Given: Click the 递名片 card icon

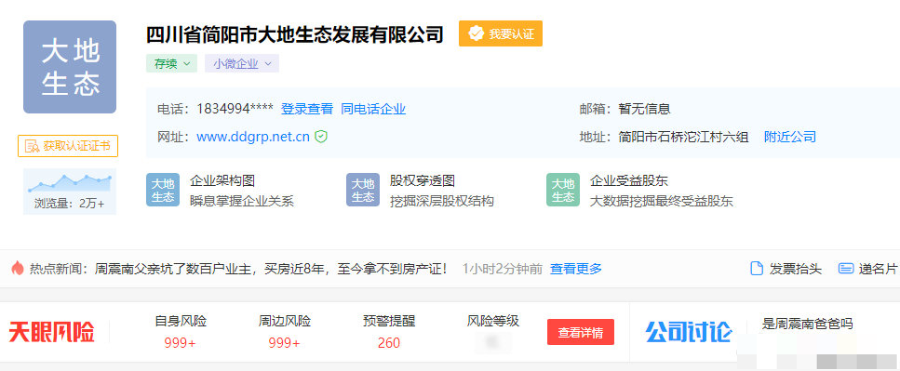Looking at the screenshot, I should point(846,268).
